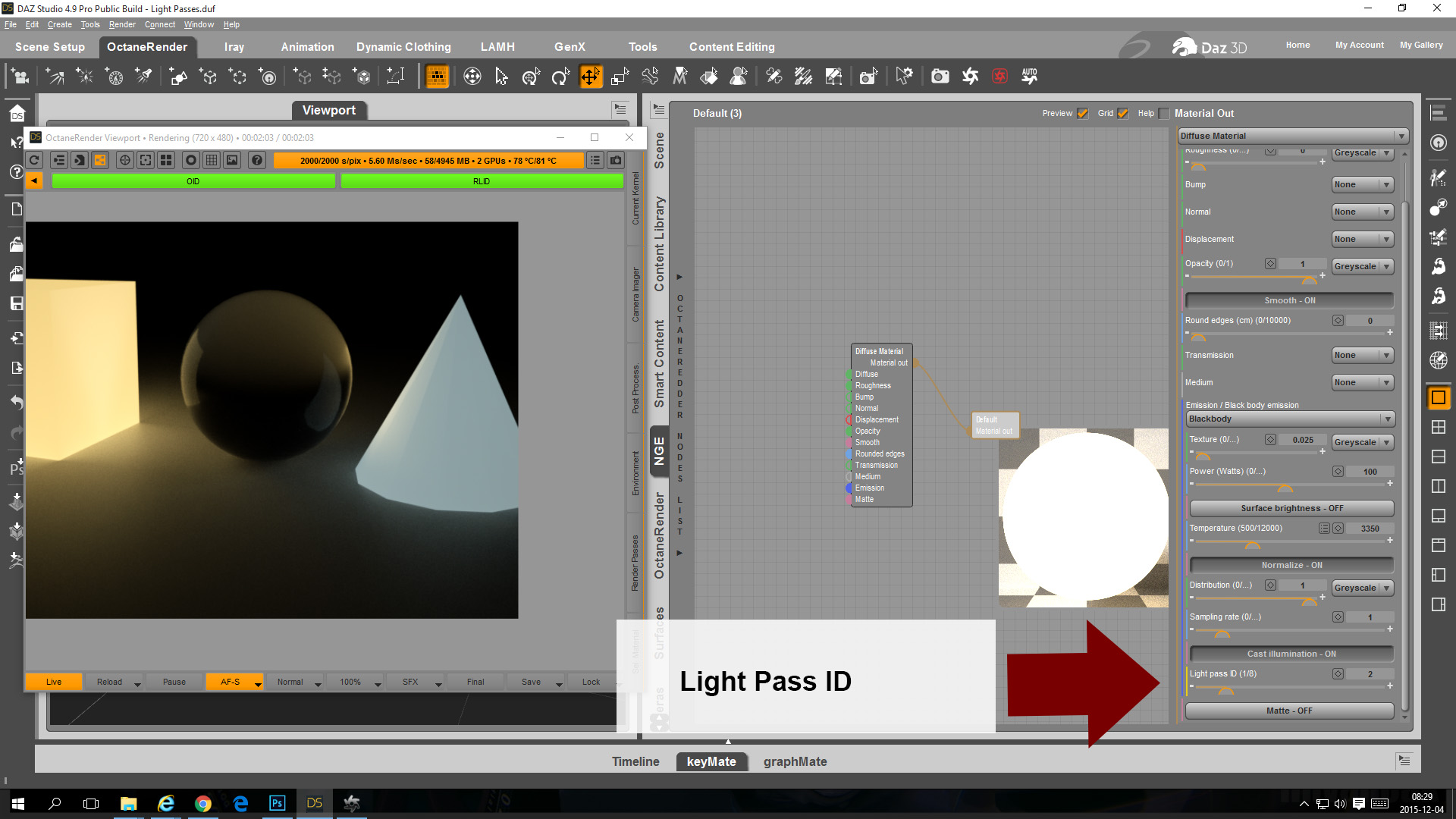Toggle the Preview checkbox
The image size is (1456, 819).
pos(1083,114)
